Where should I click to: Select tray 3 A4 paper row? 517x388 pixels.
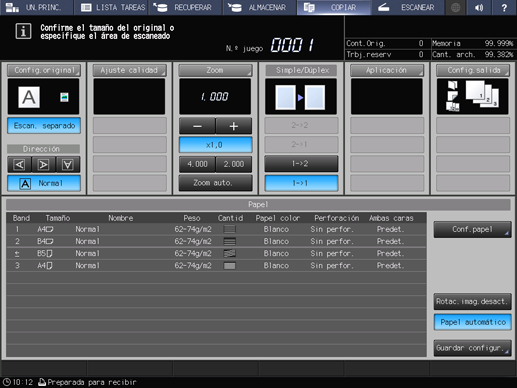point(216,266)
